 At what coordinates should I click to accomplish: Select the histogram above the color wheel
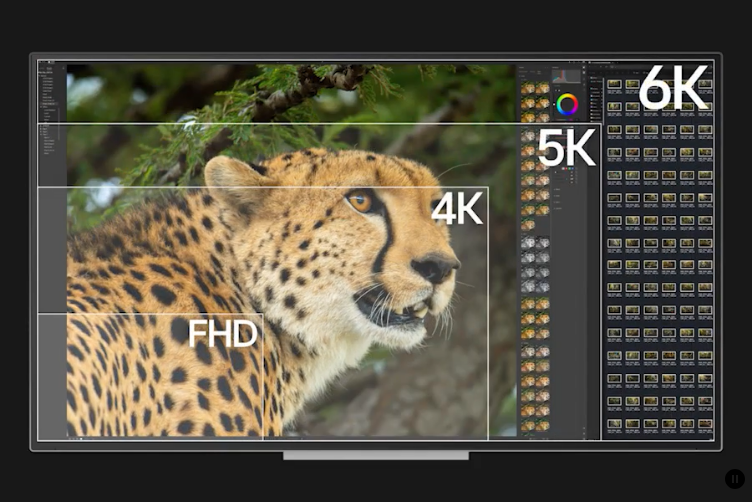pyautogui.click(x=566, y=76)
